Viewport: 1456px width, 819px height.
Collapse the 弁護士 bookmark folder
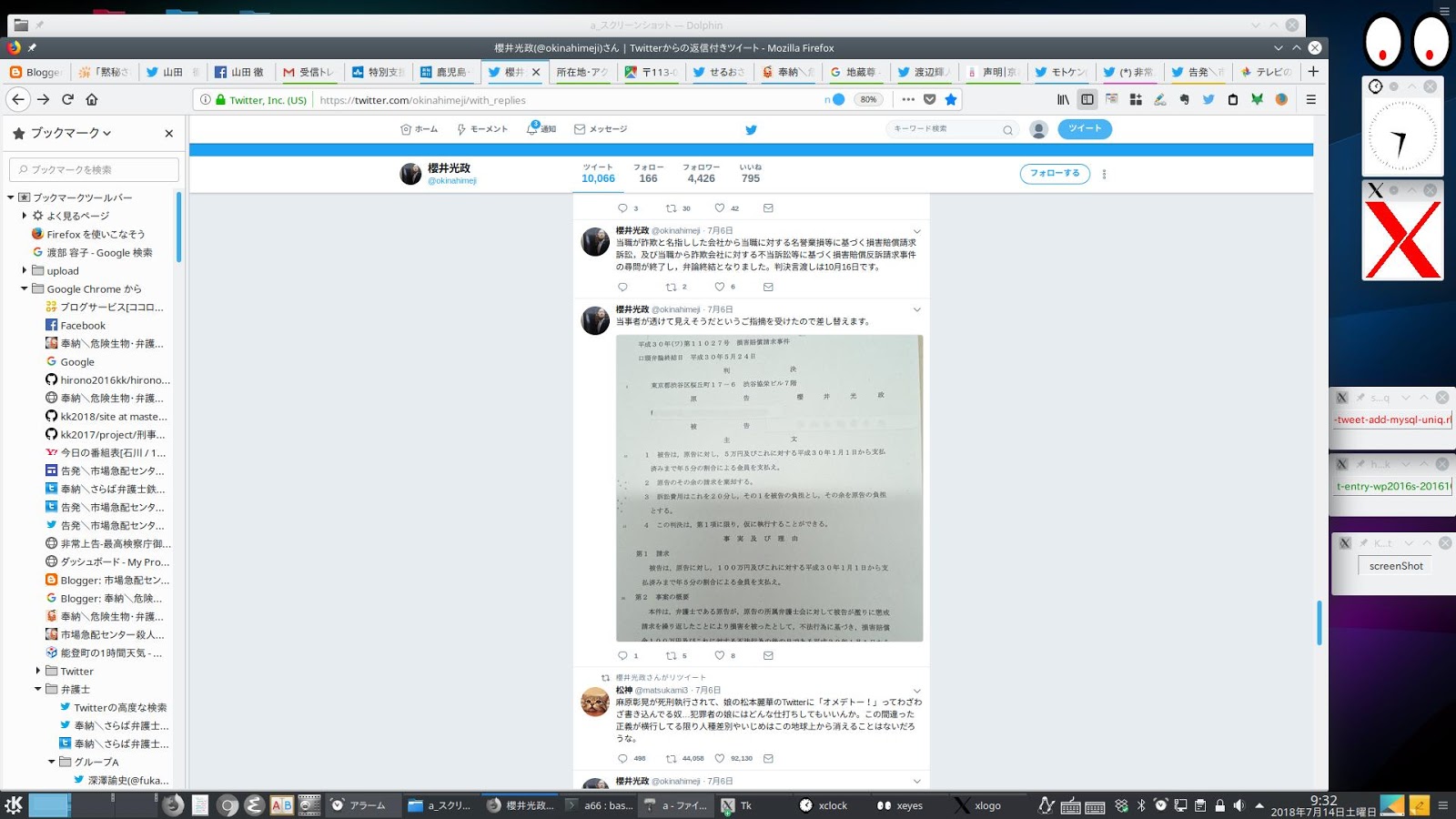(x=38, y=689)
